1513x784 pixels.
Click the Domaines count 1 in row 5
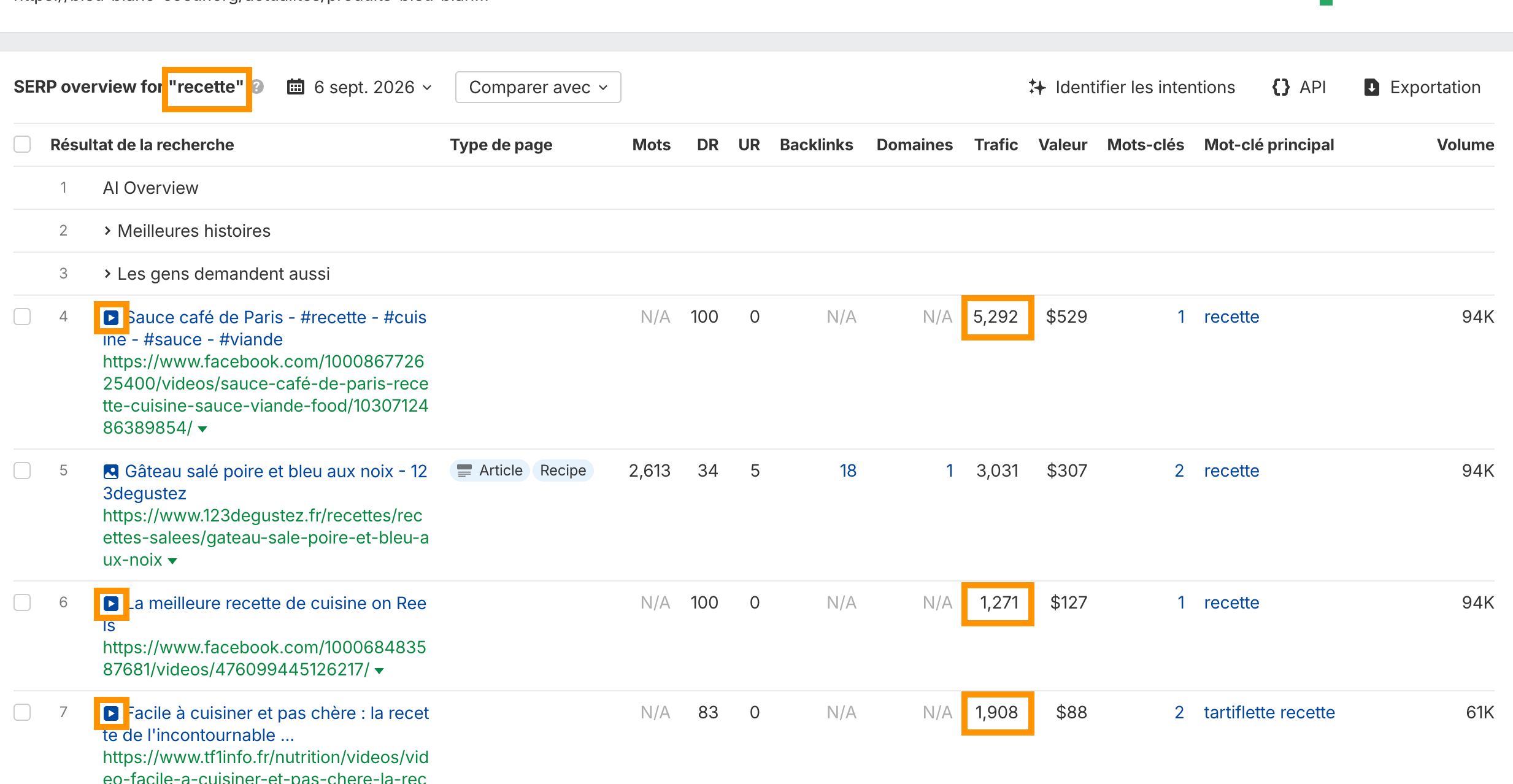pyautogui.click(x=949, y=471)
